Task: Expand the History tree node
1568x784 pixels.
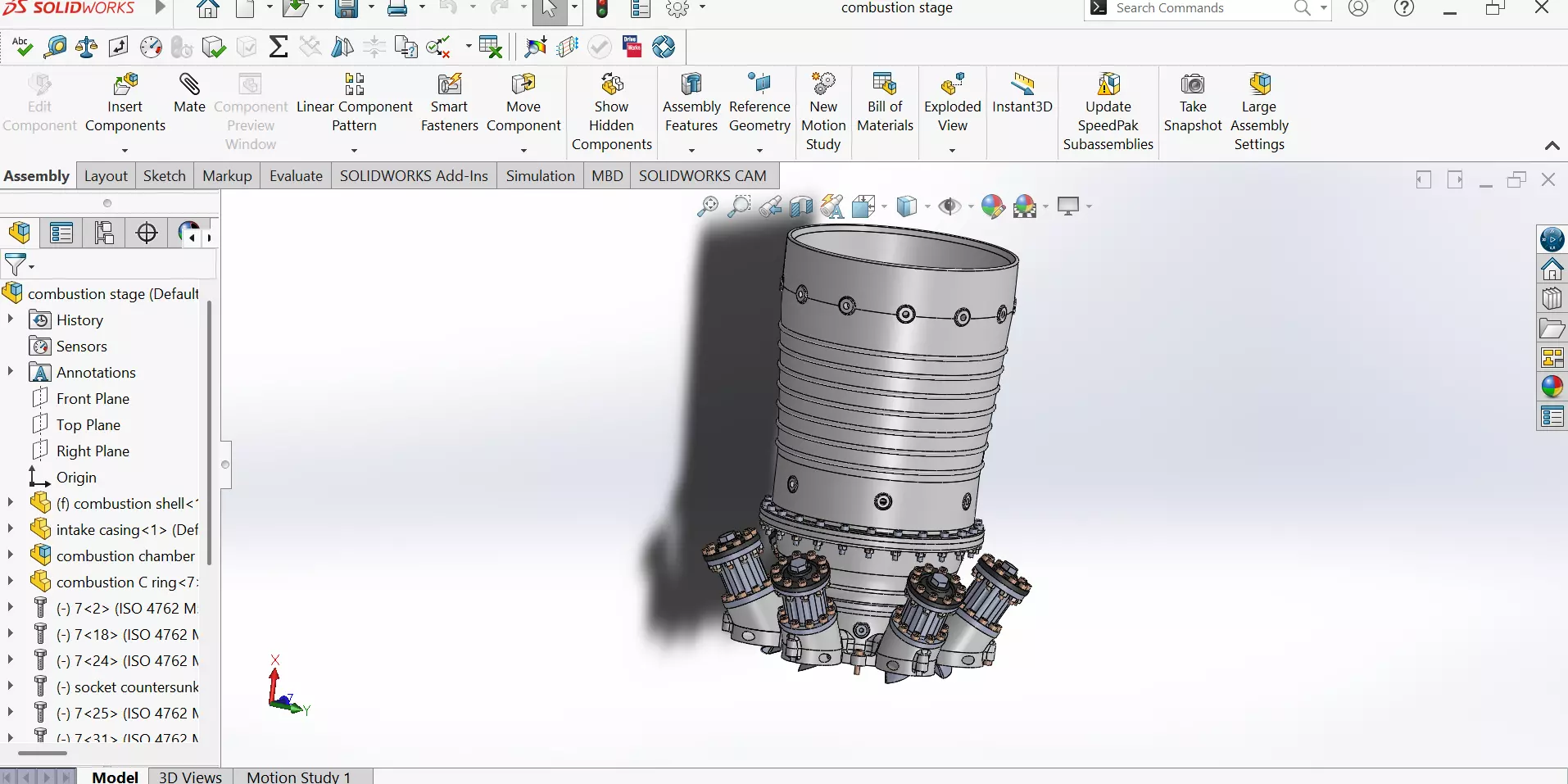Action: [11, 319]
